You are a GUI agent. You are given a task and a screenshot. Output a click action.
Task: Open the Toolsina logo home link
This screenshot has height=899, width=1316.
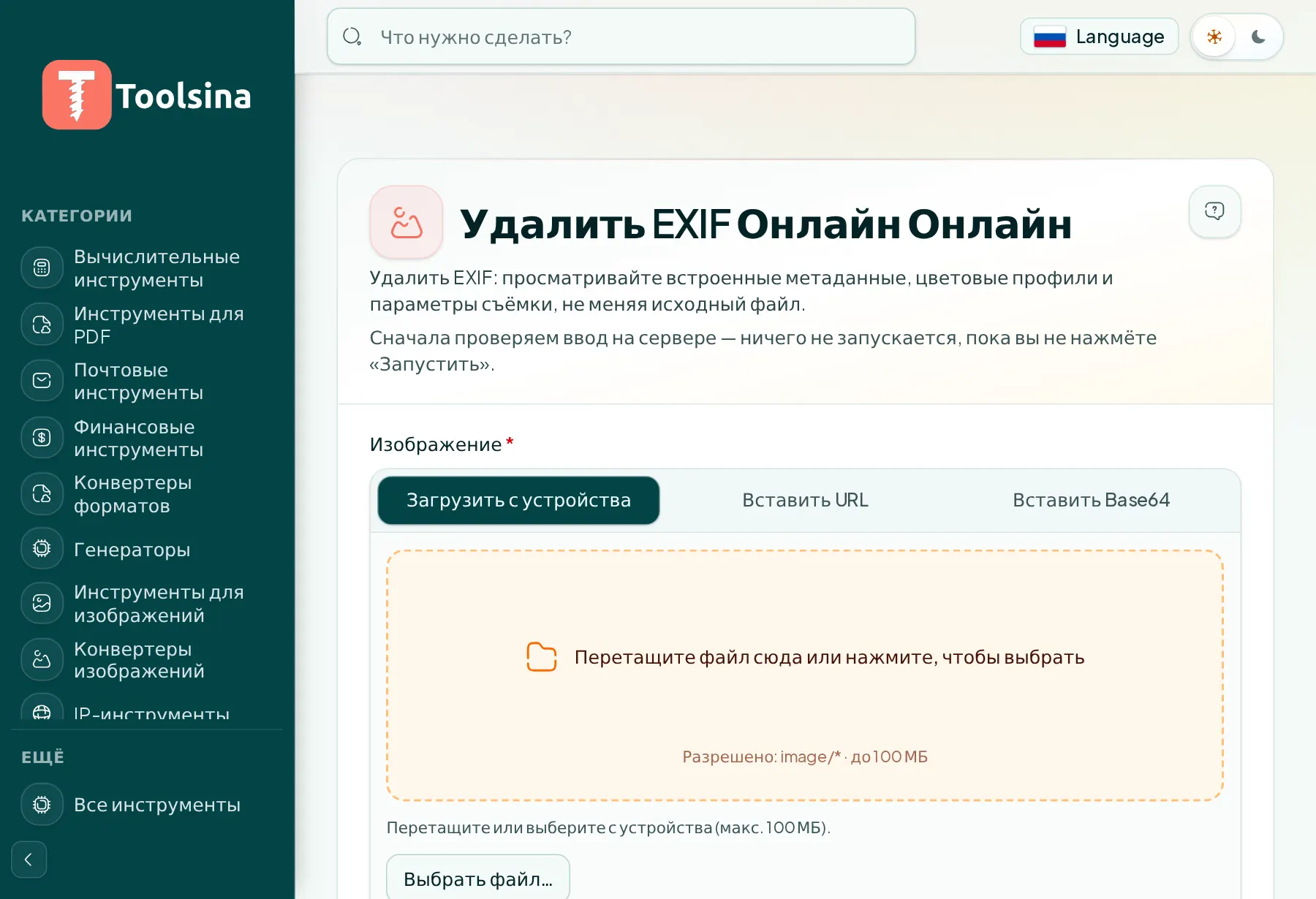pyautogui.click(x=146, y=95)
